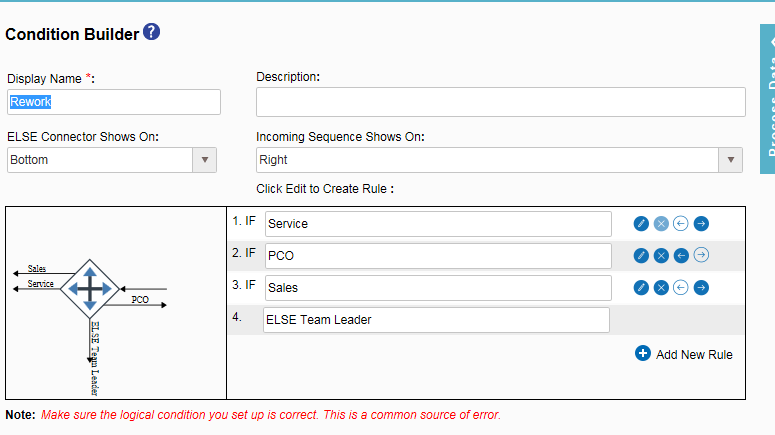Click the Display Name field containing Rework
775x435 pixels.
pos(113,102)
